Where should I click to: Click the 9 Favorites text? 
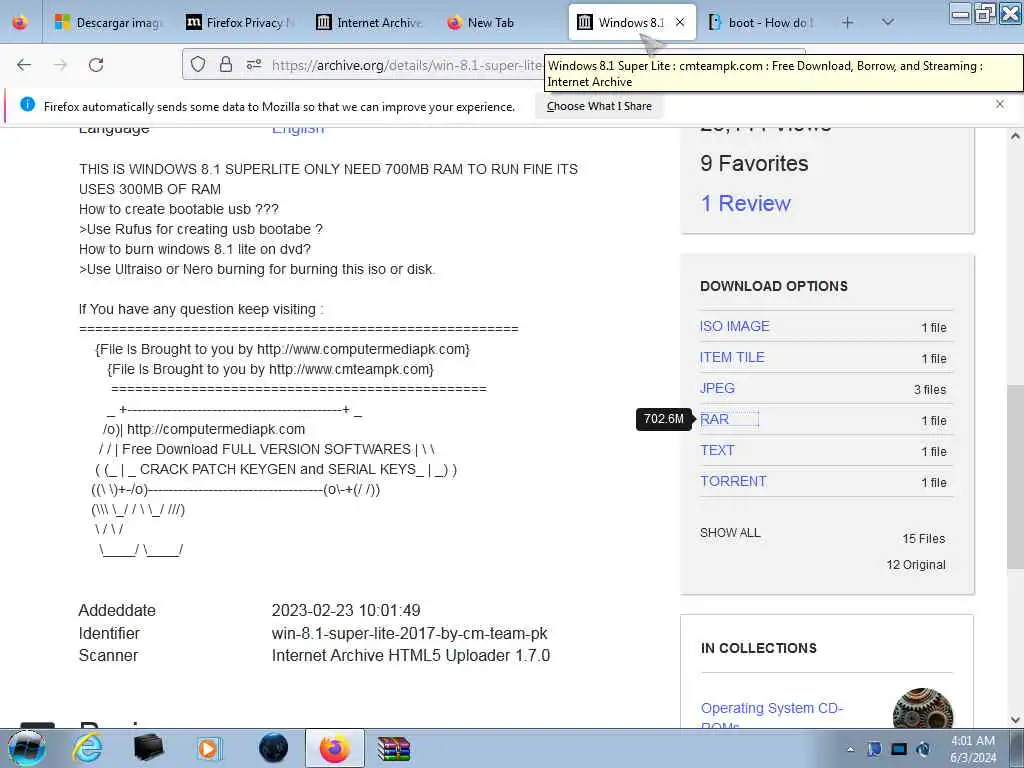point(754,163)
